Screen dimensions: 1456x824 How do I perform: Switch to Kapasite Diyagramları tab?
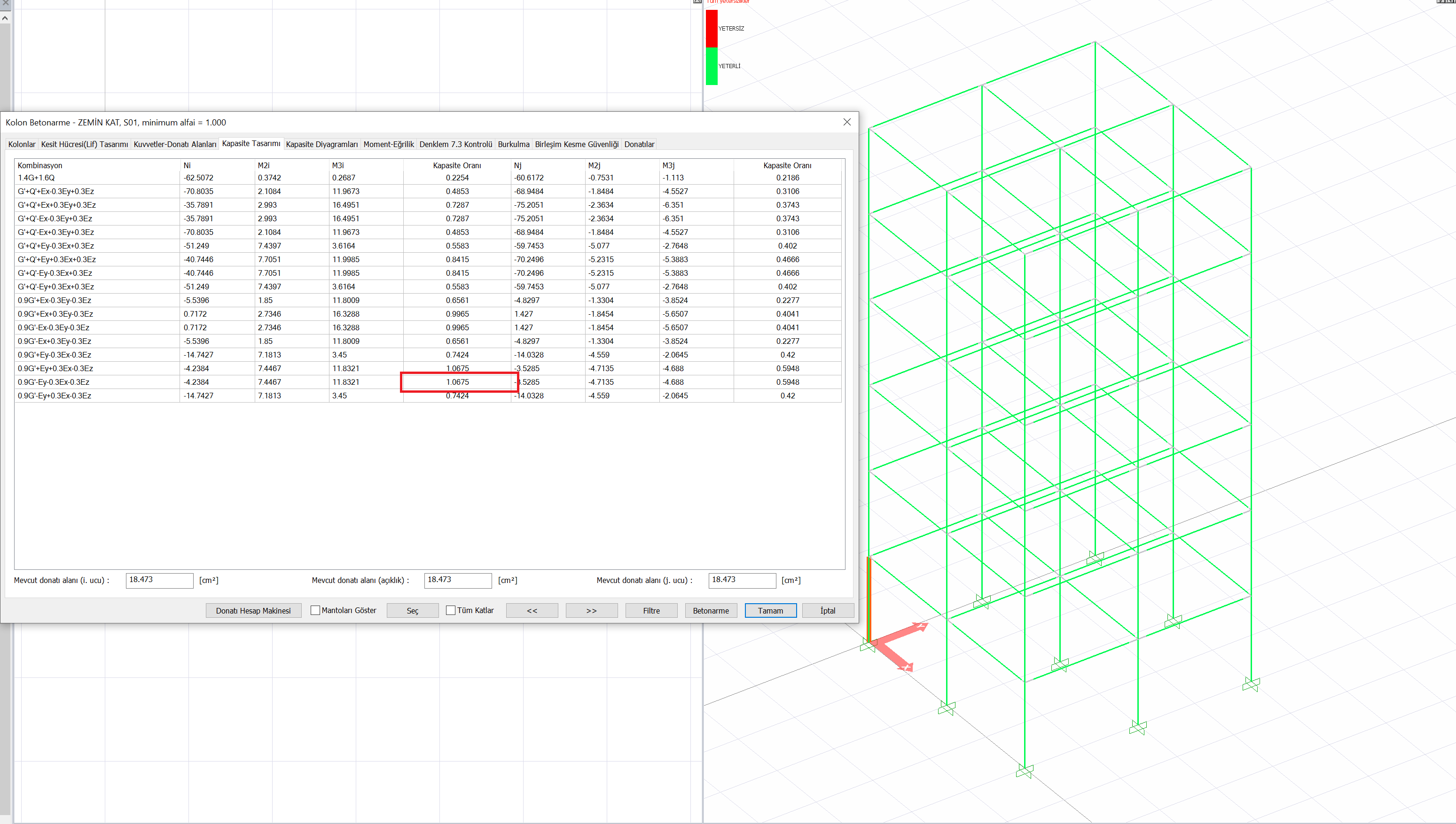click(x=321, y=144)
